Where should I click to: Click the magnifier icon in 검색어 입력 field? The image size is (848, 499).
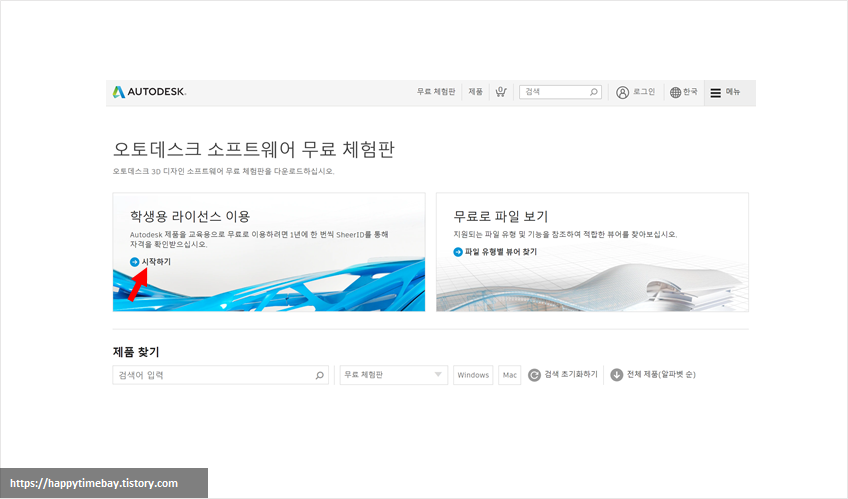coord(319,375)
